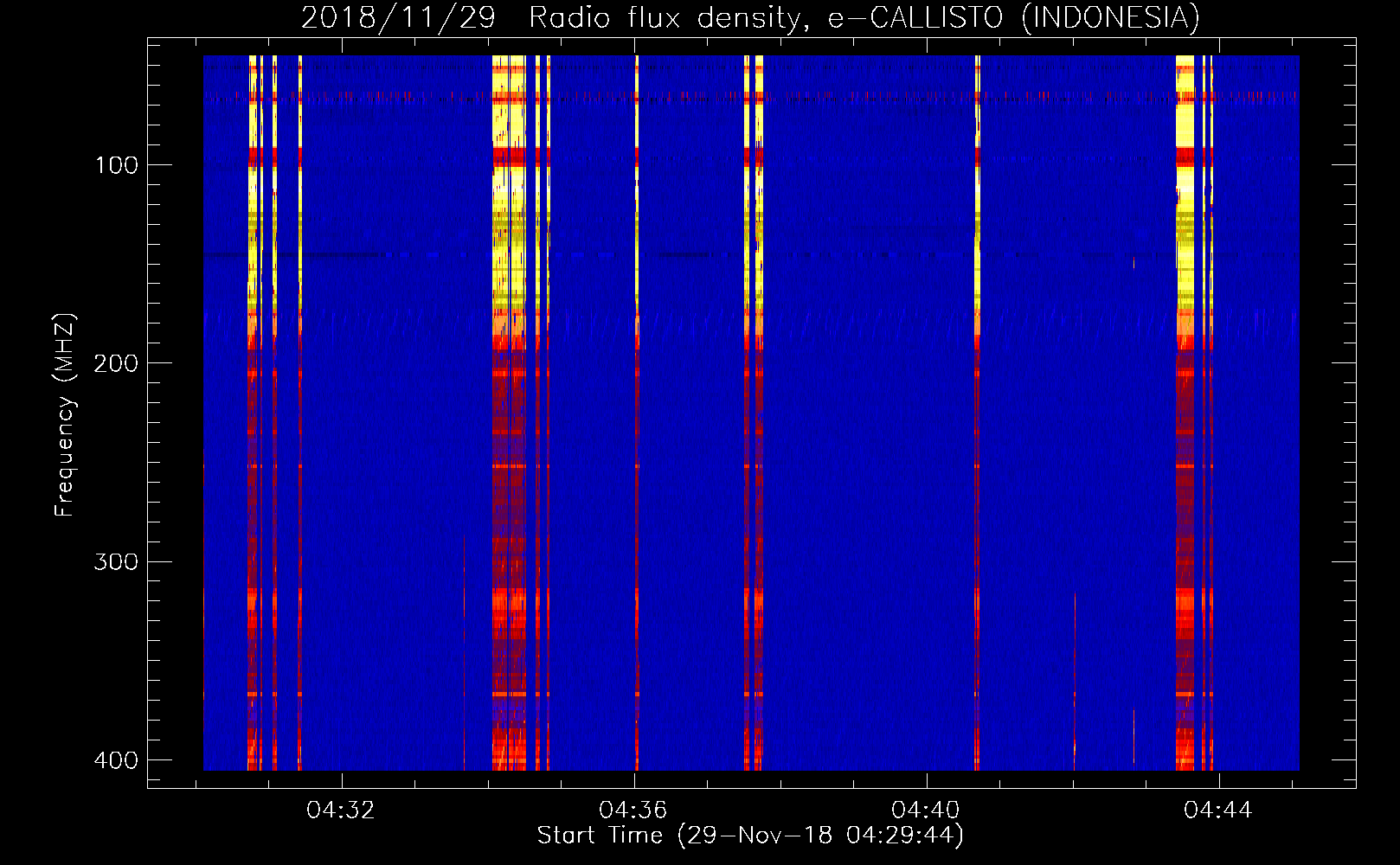Viewport: 1400px width, 865px height.
Task: Click the 04:40 time tick label
Action: 926,811
